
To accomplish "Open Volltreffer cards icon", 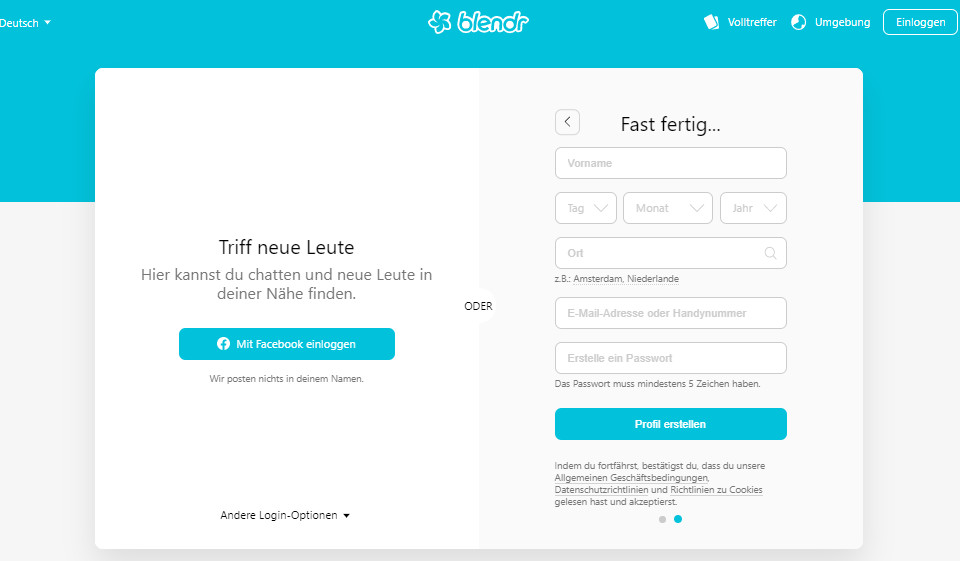I will point(711,22).
